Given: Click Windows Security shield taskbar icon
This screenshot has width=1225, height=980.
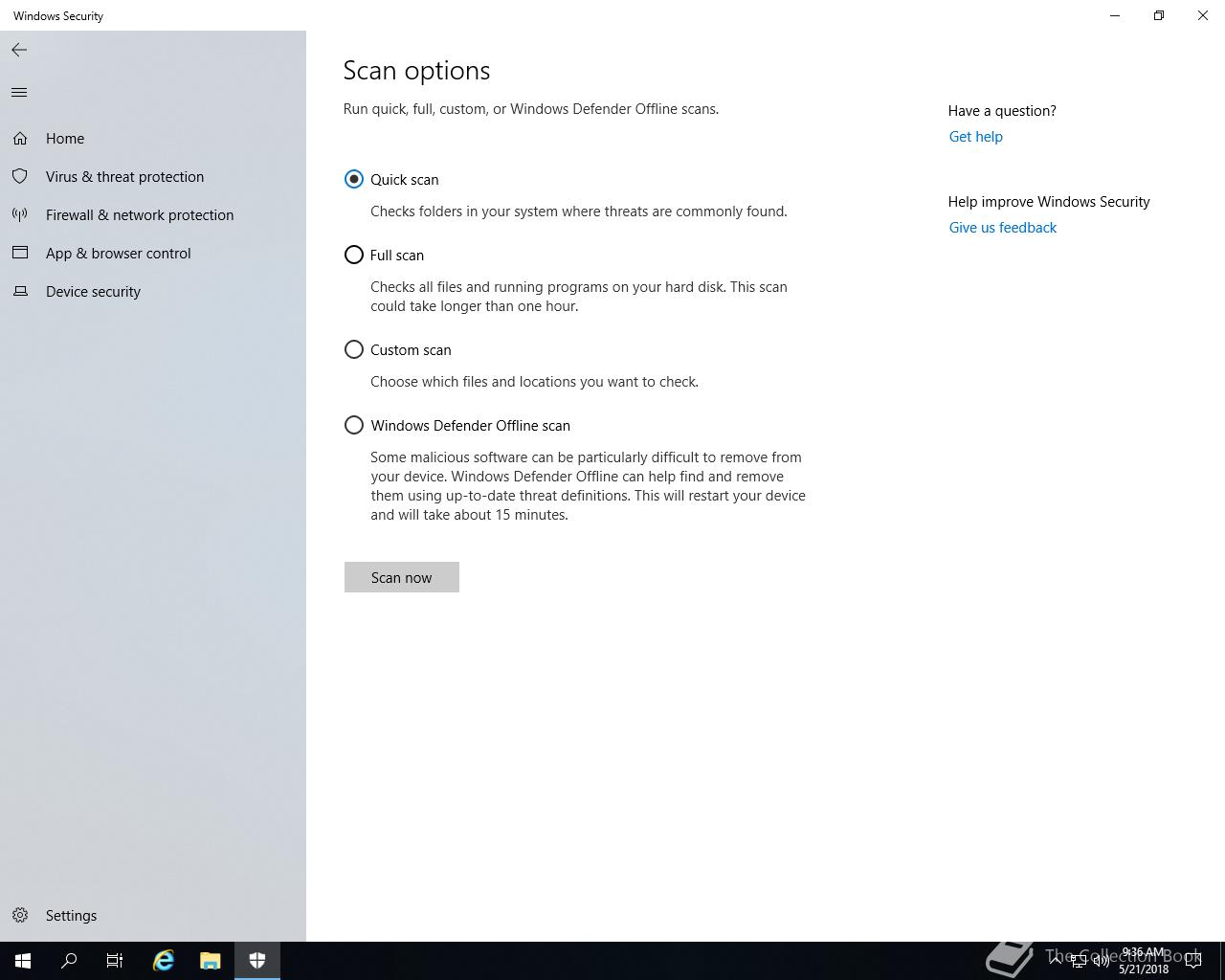Looking at the screenshot, I should pyautogui.click(x=257, y=961).
